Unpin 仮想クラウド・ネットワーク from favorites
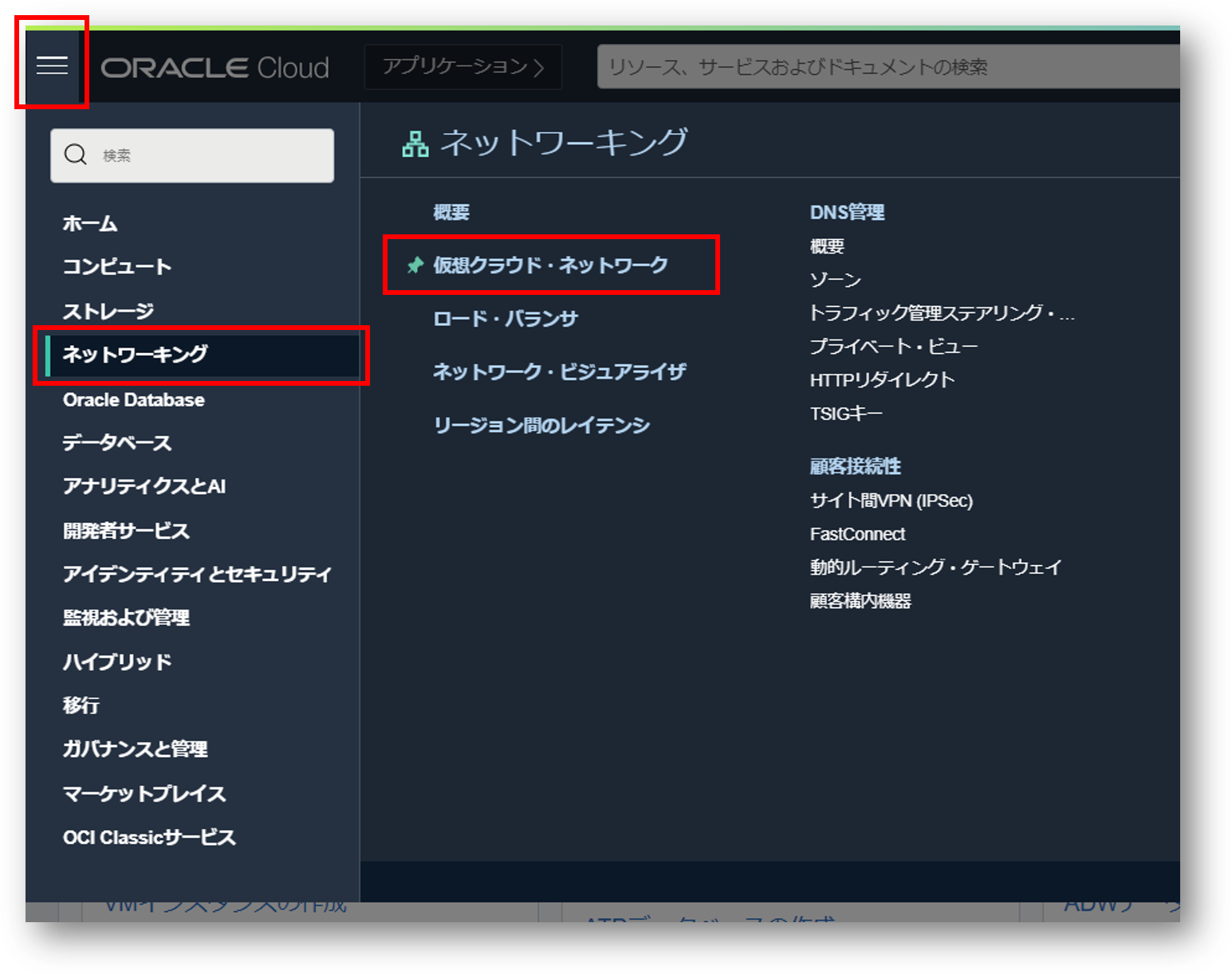This screenshot has height=974, width=1232. [x=415, y=265]
